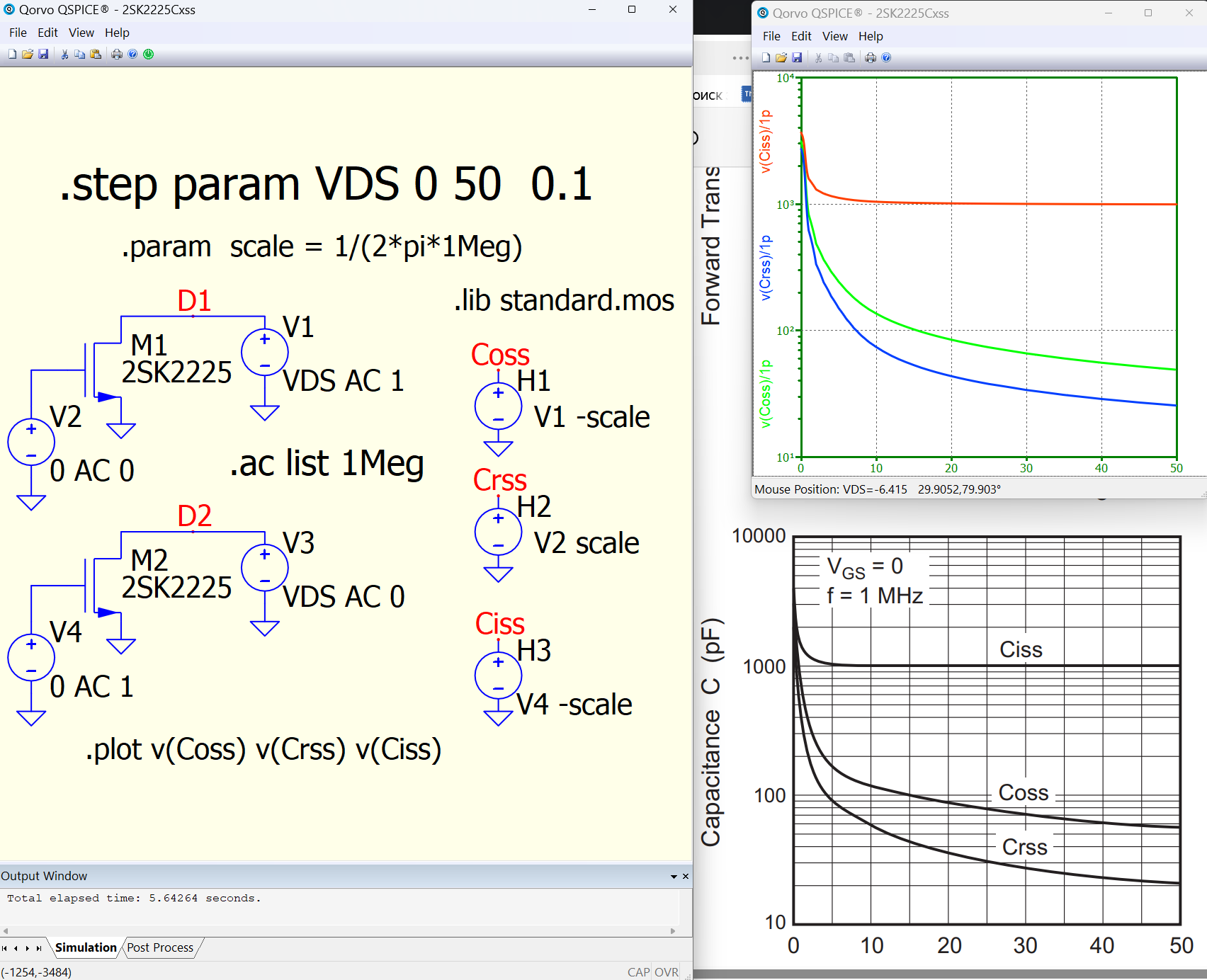Click the Cut scissors icon in schematic toolbar
The image size is (1207, 980).
click(64, 55)
